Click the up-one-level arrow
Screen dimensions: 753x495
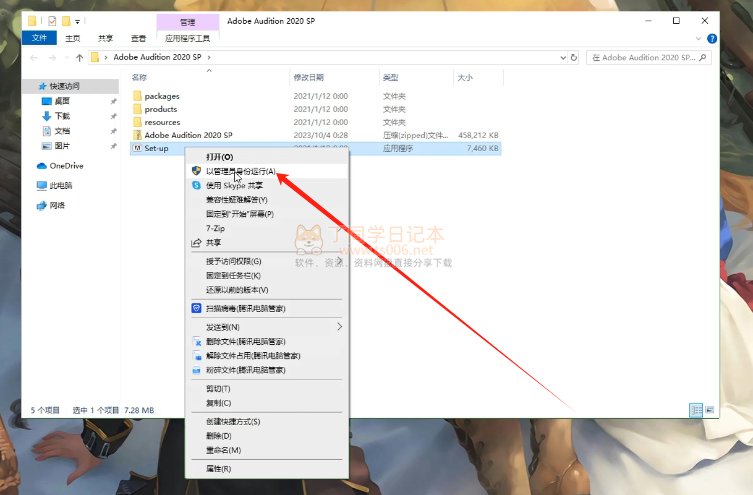click(79, 58)
